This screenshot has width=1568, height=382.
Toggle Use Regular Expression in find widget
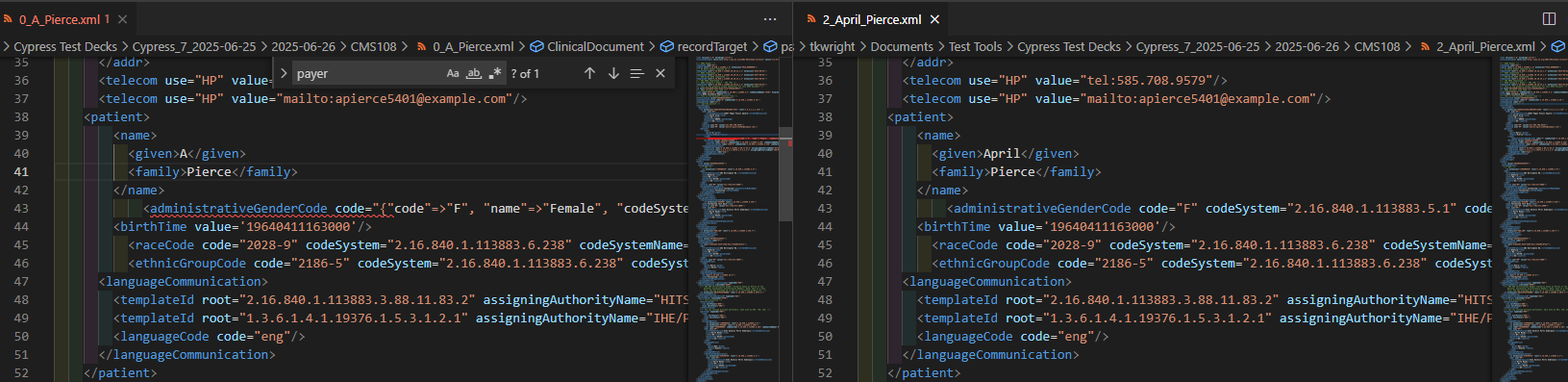coord(495,73)
